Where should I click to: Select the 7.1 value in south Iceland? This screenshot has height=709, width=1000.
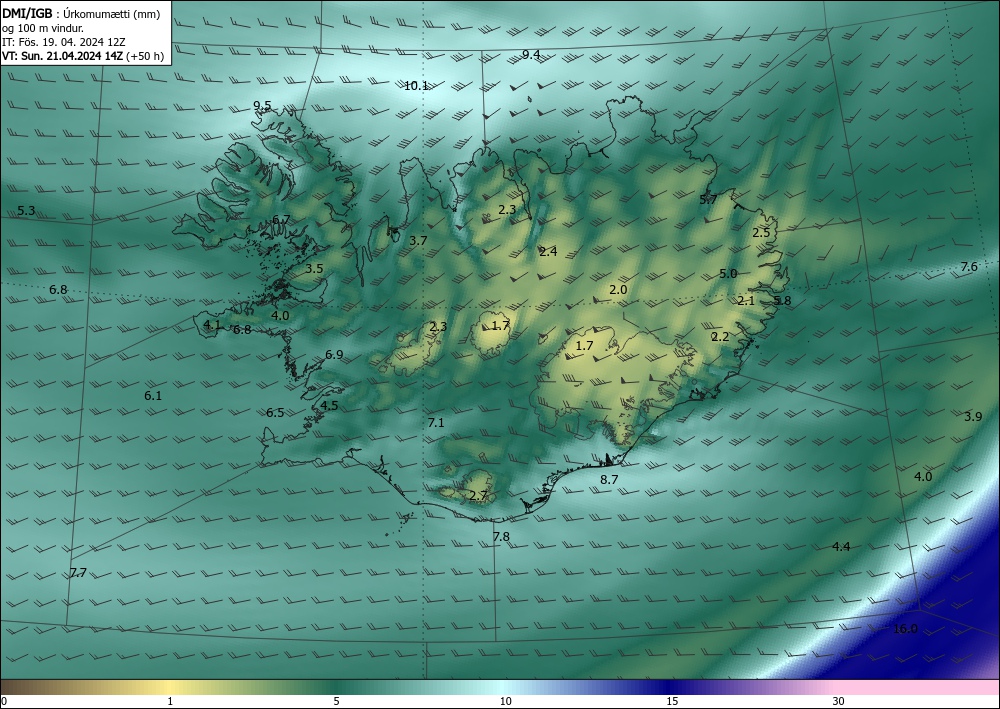(436, 422)
